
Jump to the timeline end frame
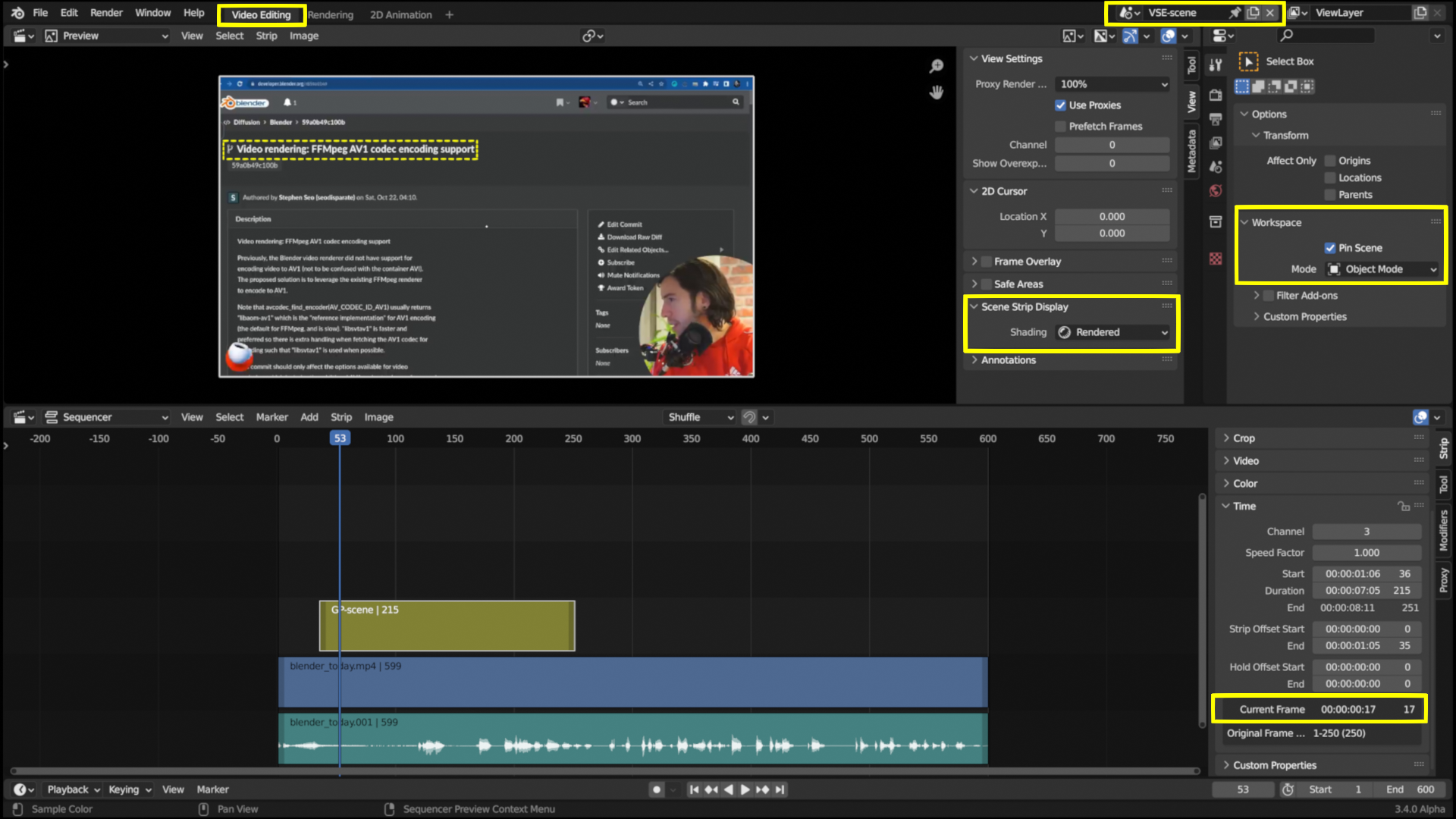click(780, 789)
